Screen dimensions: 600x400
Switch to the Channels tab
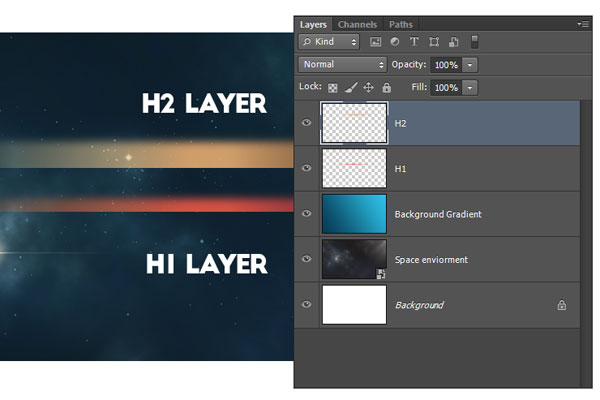point(357,24)
